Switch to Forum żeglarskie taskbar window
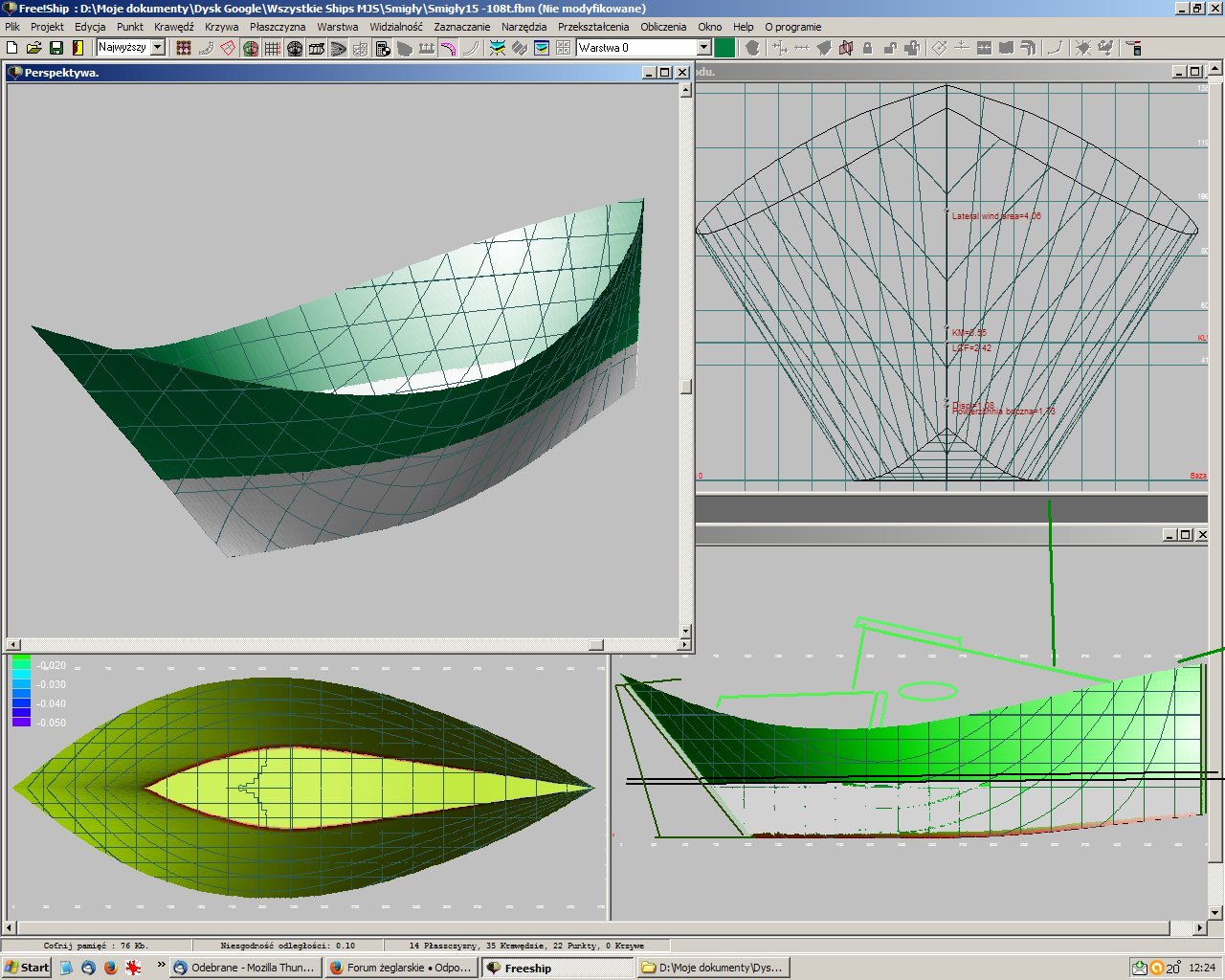 pos(400,968)
